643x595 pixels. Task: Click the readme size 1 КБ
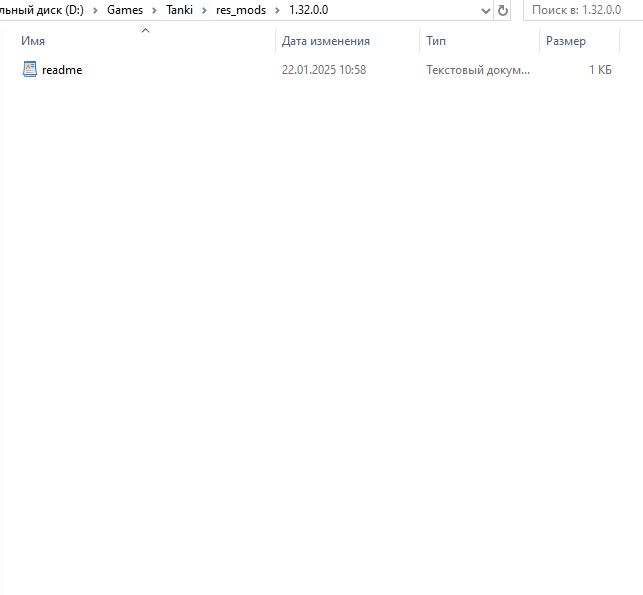pyautogui.click(x=600, y=70)
